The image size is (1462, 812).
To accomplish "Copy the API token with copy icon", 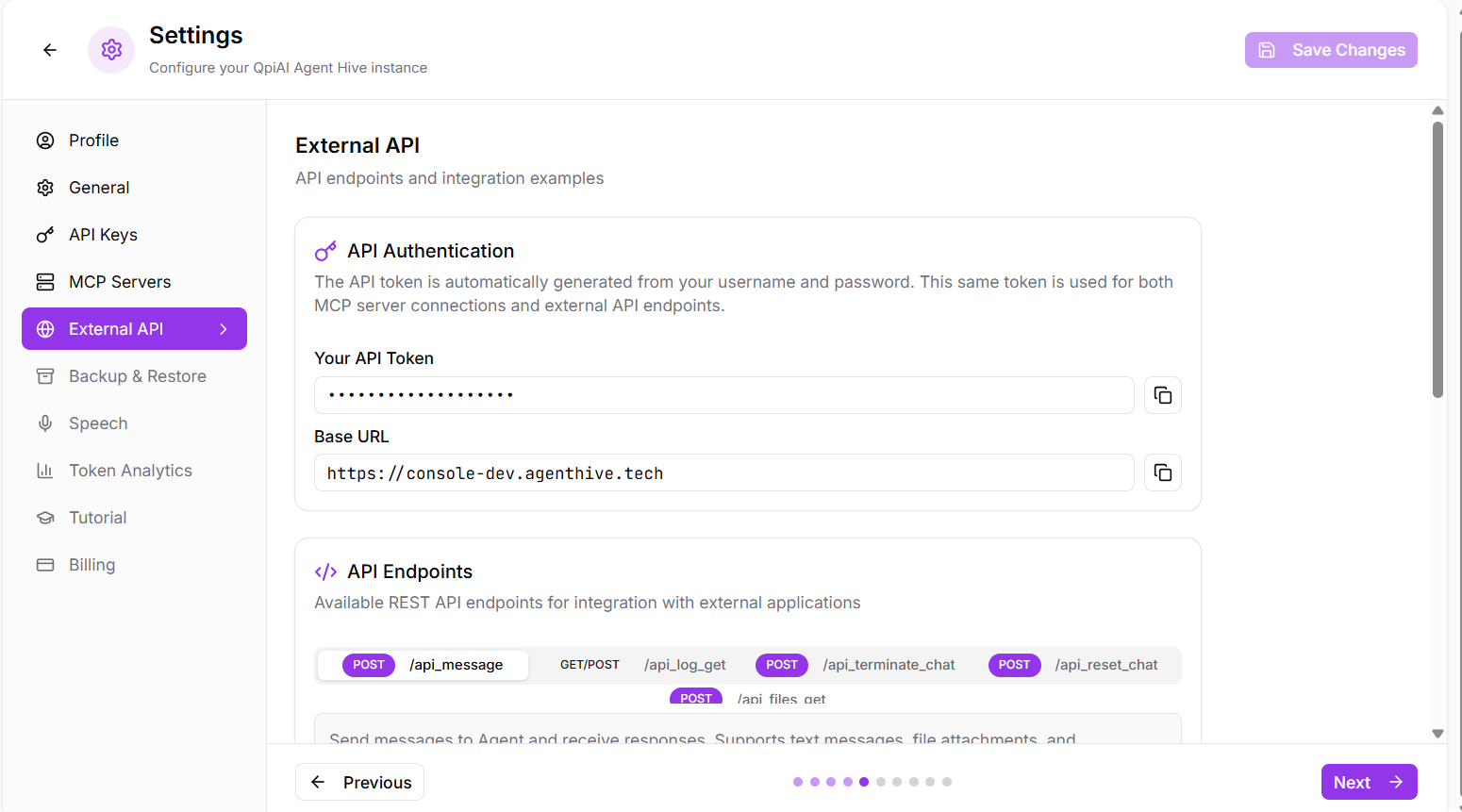I will click(x=1163, y=395).
